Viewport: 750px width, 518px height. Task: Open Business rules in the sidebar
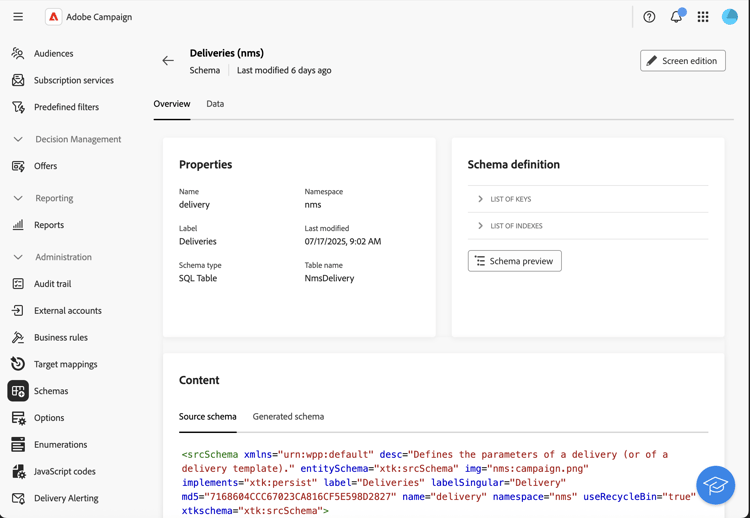point(61,337)
